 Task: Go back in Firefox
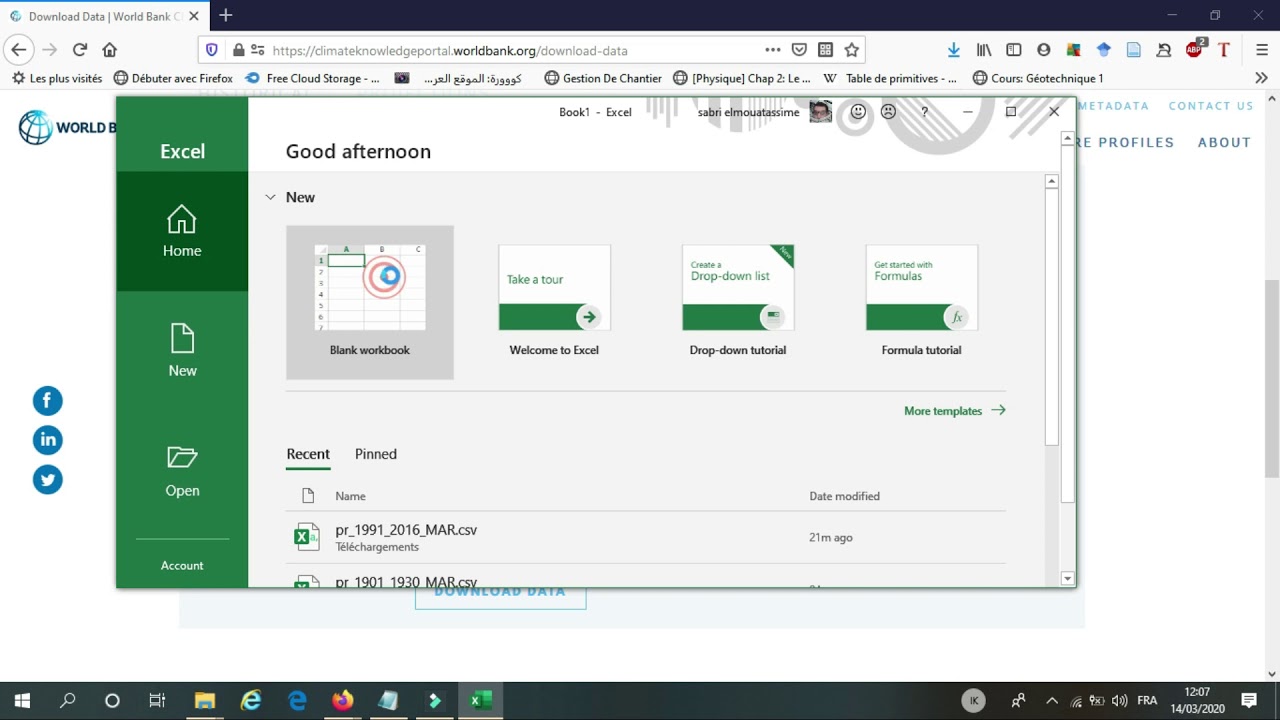(x=18, y=50)
